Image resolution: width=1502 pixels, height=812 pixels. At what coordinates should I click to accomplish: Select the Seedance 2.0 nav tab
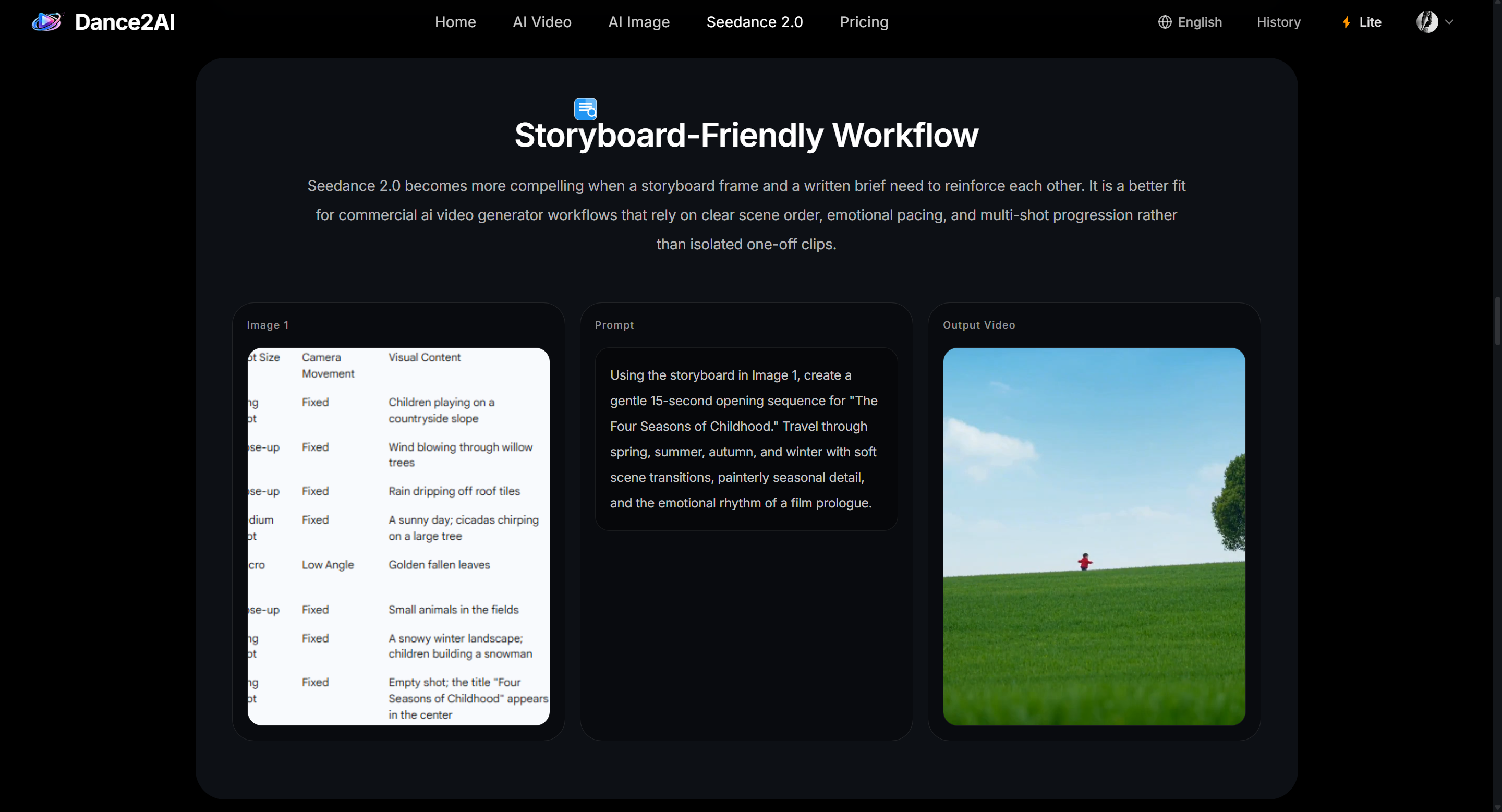pyautogui.click(x=754, y=22)
